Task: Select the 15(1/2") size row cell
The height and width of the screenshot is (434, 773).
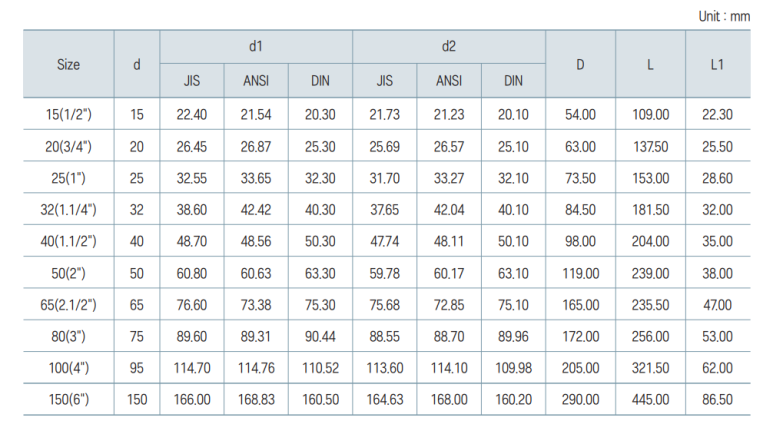Action: pyautogui.click(x=69, y=114)
